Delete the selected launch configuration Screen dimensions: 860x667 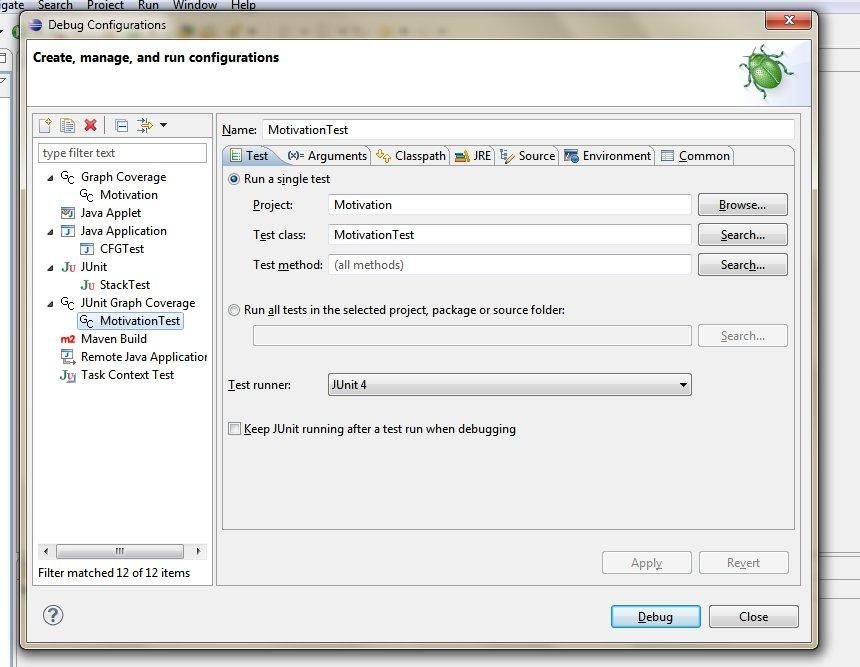pyautogui.click(x=89, y=125)
